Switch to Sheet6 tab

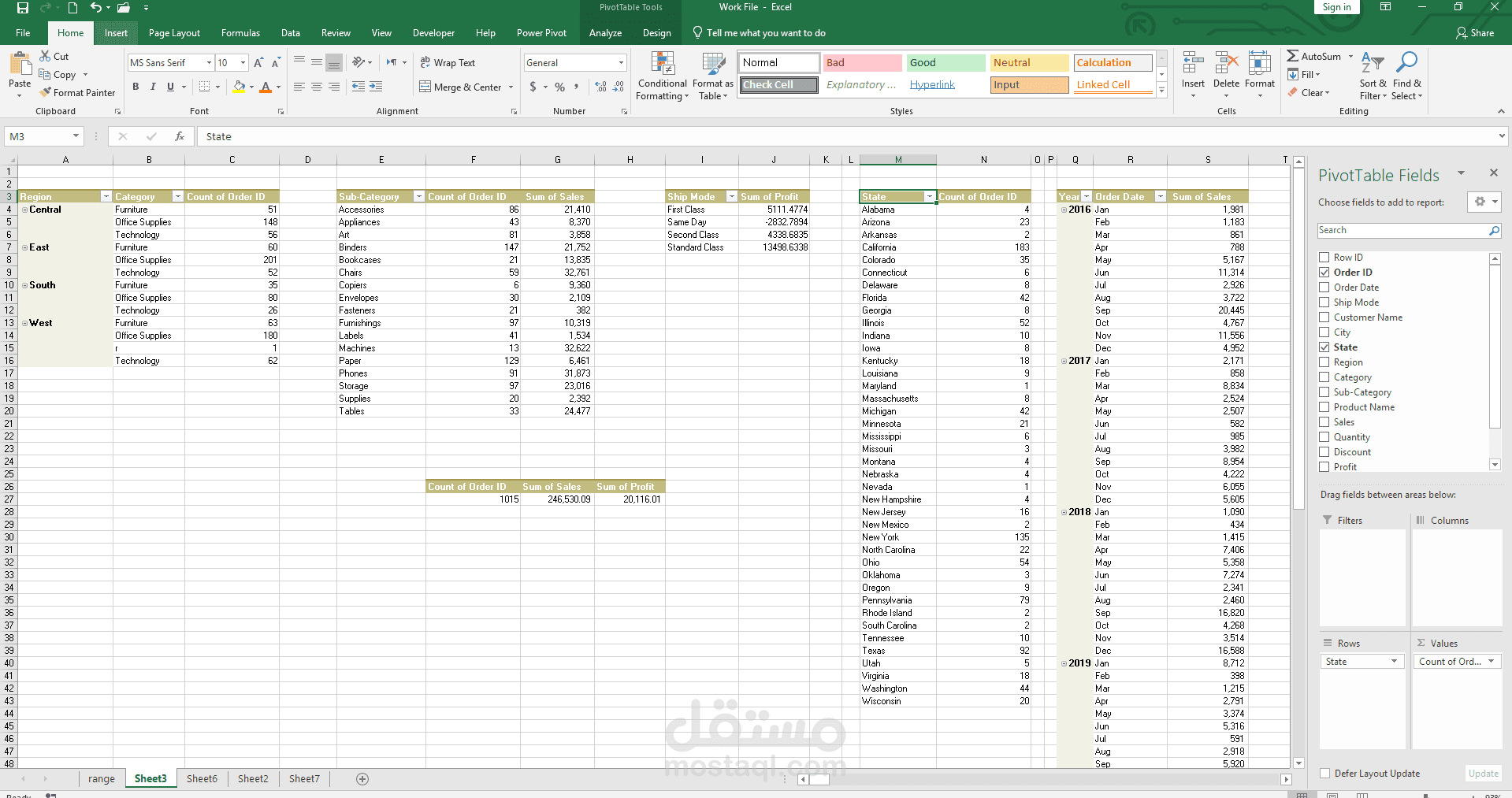[202, 779]
